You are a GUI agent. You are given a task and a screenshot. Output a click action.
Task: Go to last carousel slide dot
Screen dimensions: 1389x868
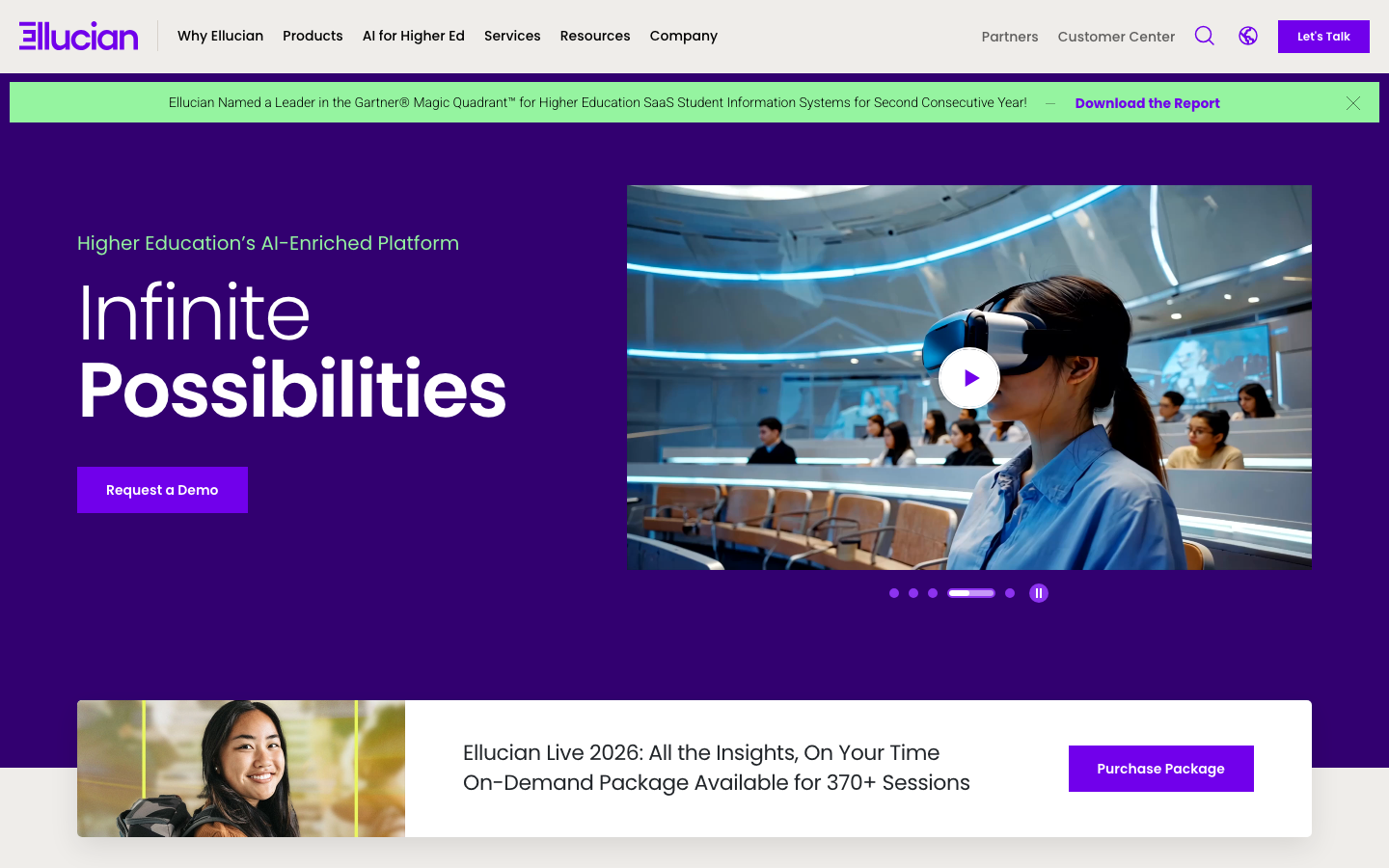(1010, 593)
